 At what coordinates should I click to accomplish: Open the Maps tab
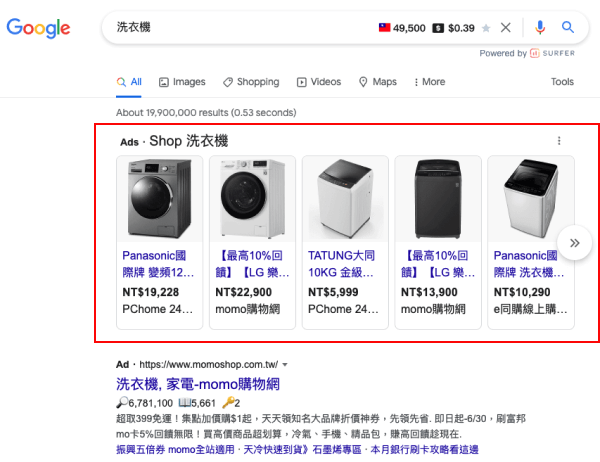coord(377,82)
